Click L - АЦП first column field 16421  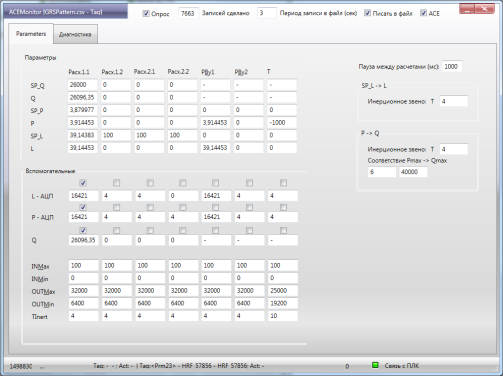click(84, 196)
